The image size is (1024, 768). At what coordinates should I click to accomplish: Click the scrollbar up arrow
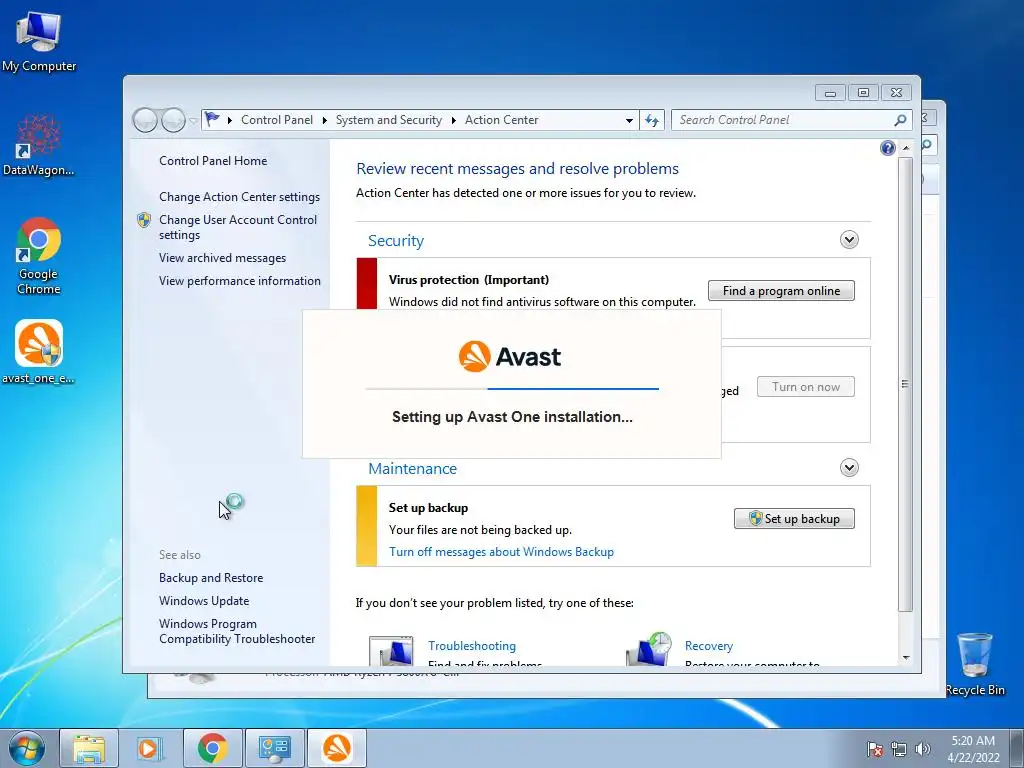coord(905,148)
